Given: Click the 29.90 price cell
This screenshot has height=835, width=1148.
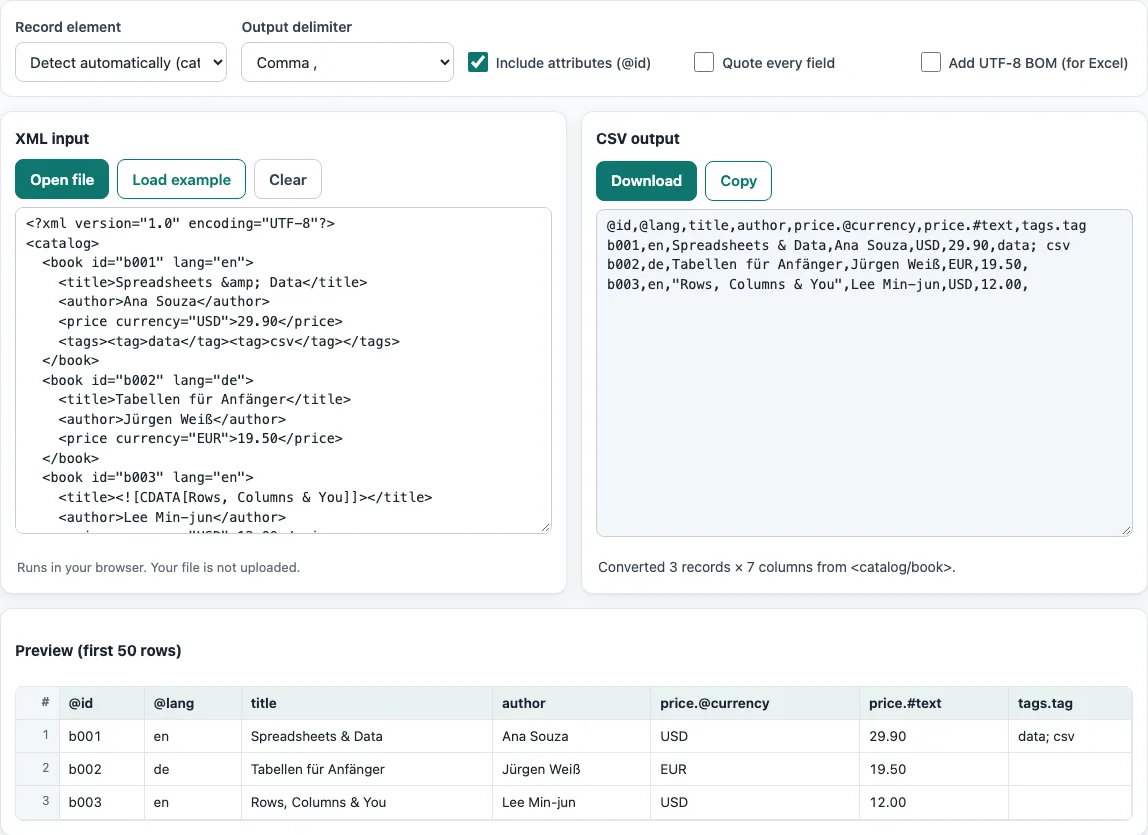Looking at the screenshot, I should point(935,736).
